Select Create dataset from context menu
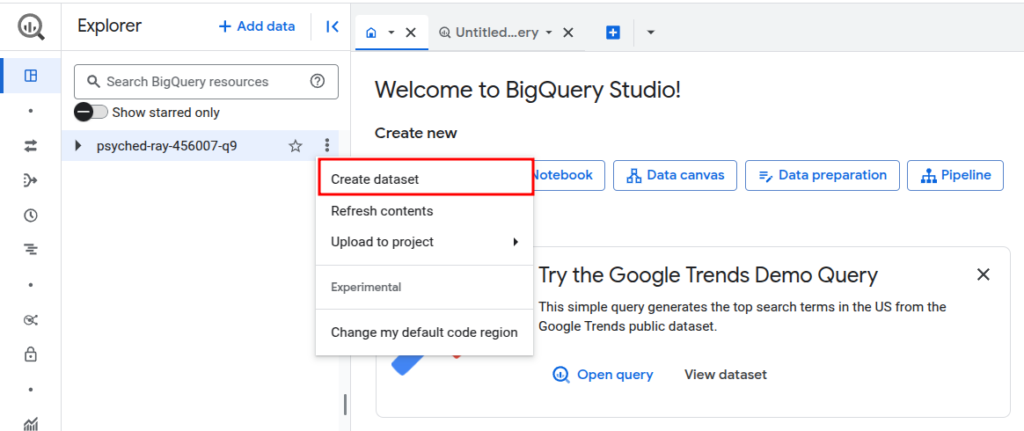 [426, 177]
